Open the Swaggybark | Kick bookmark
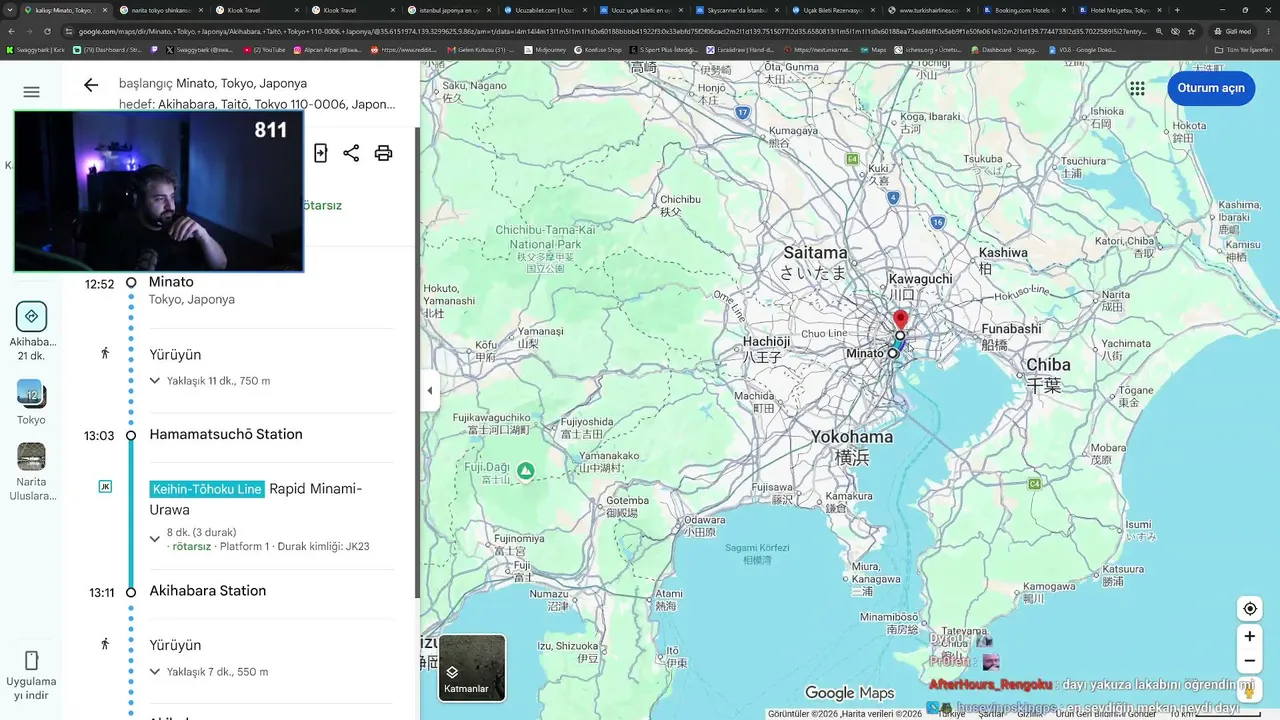The height and width of the screenshot is (720, 1280). tap(36, 49)
